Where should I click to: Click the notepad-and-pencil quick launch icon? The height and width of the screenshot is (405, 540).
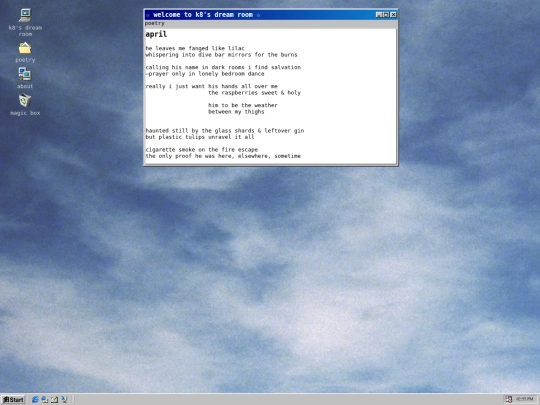tap(54, 399)
